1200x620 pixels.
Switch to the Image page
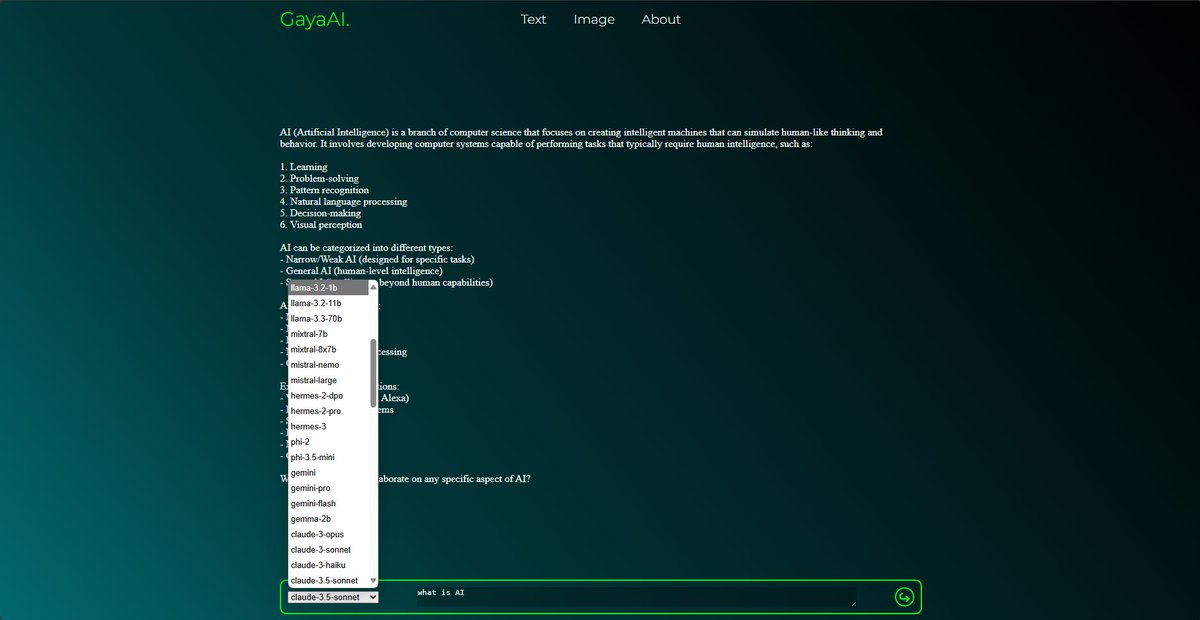pos(594,19)
